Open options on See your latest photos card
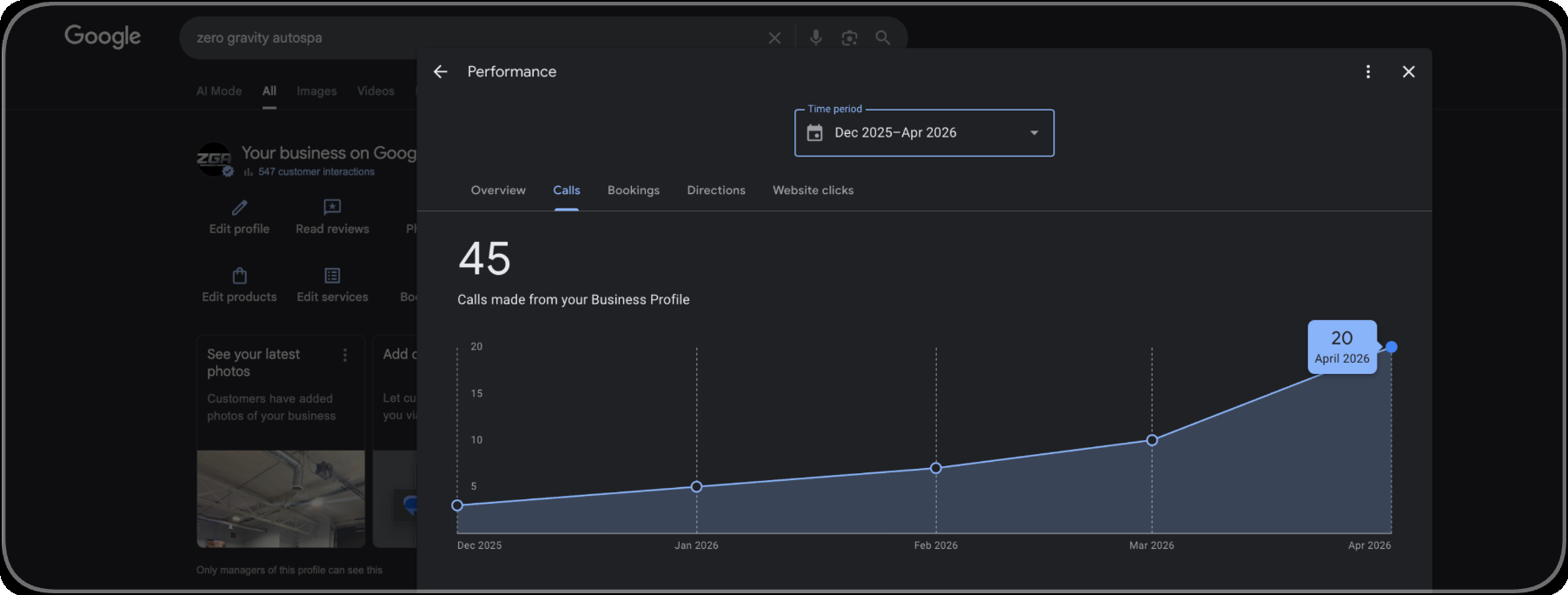1568x595 pixels. tap(345, 355)
